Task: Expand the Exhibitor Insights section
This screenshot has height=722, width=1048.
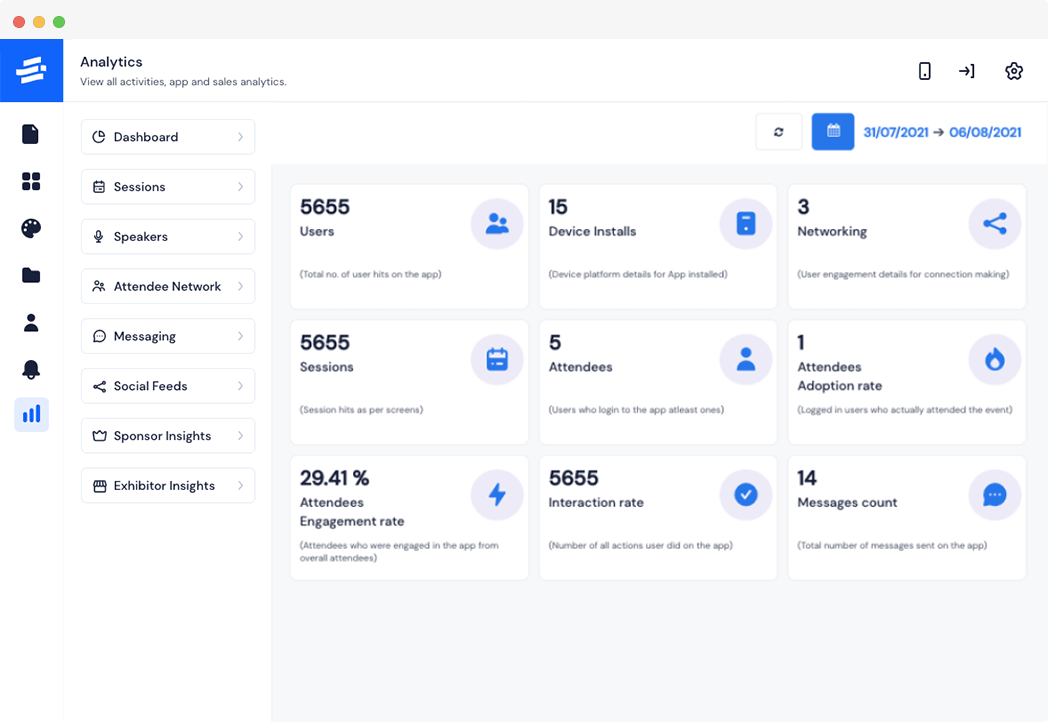Action: click(x=167, y=485)
